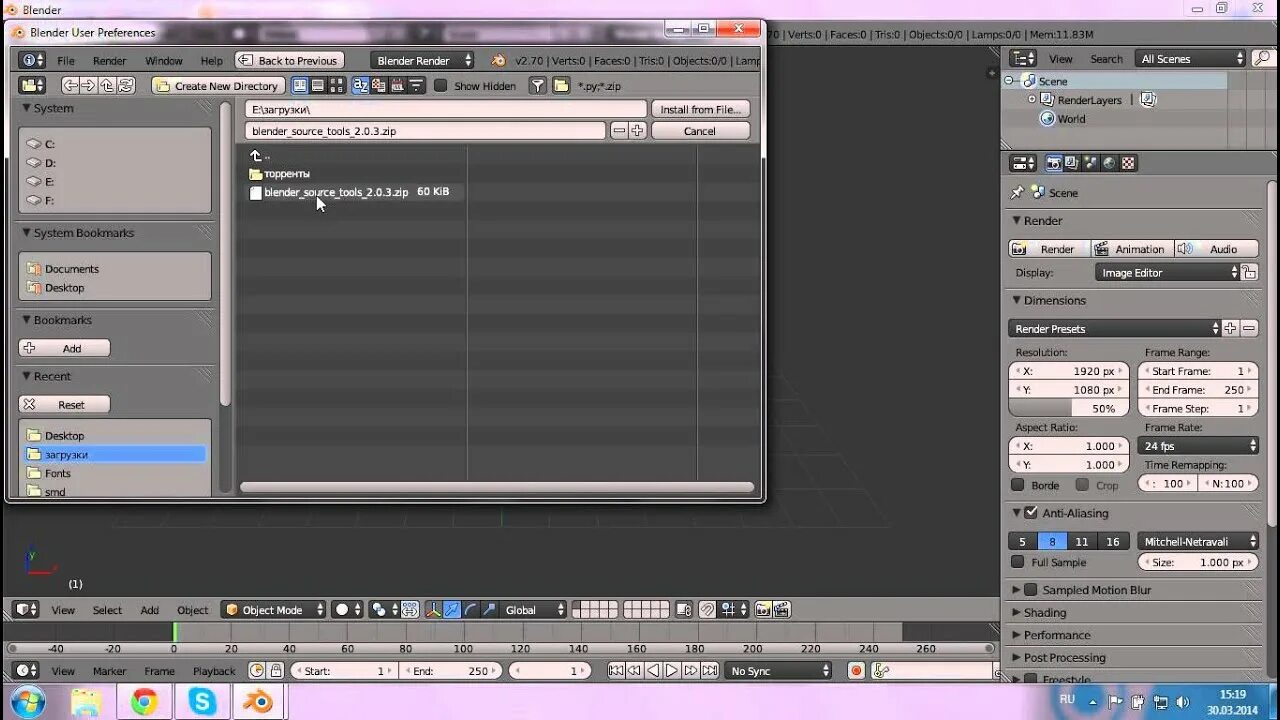Click Install from File button
1280x720 pixels.
[700, 109]
